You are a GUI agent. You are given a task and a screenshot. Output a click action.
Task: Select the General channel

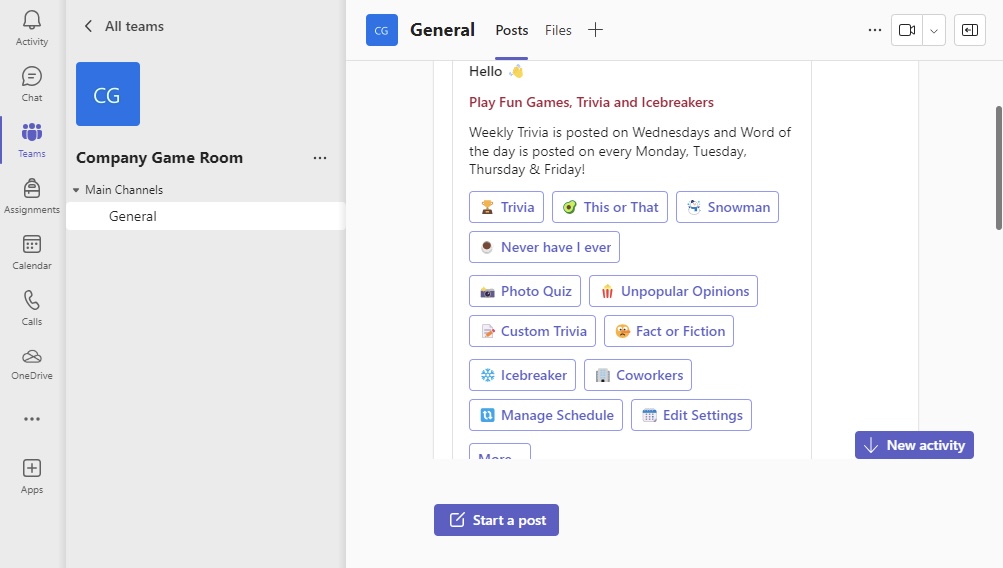205,216
